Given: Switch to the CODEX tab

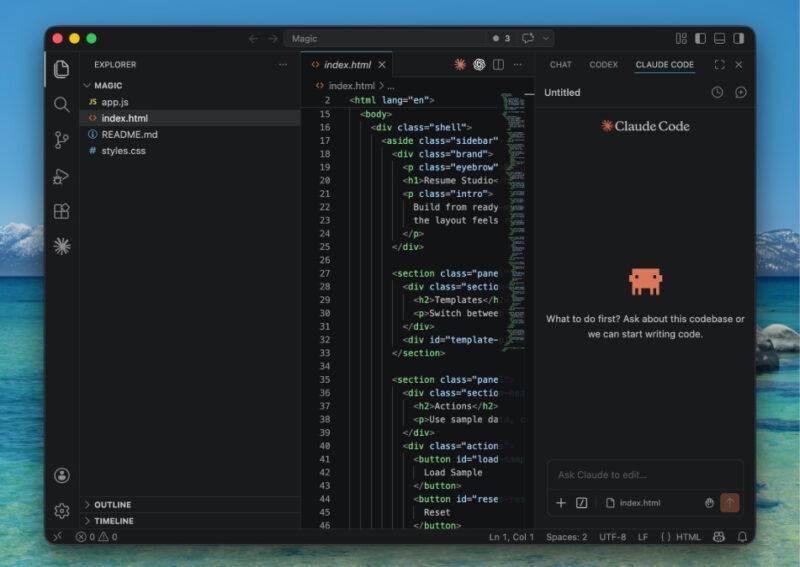Looking at the screenshot, I should click(x=603, y=65).
